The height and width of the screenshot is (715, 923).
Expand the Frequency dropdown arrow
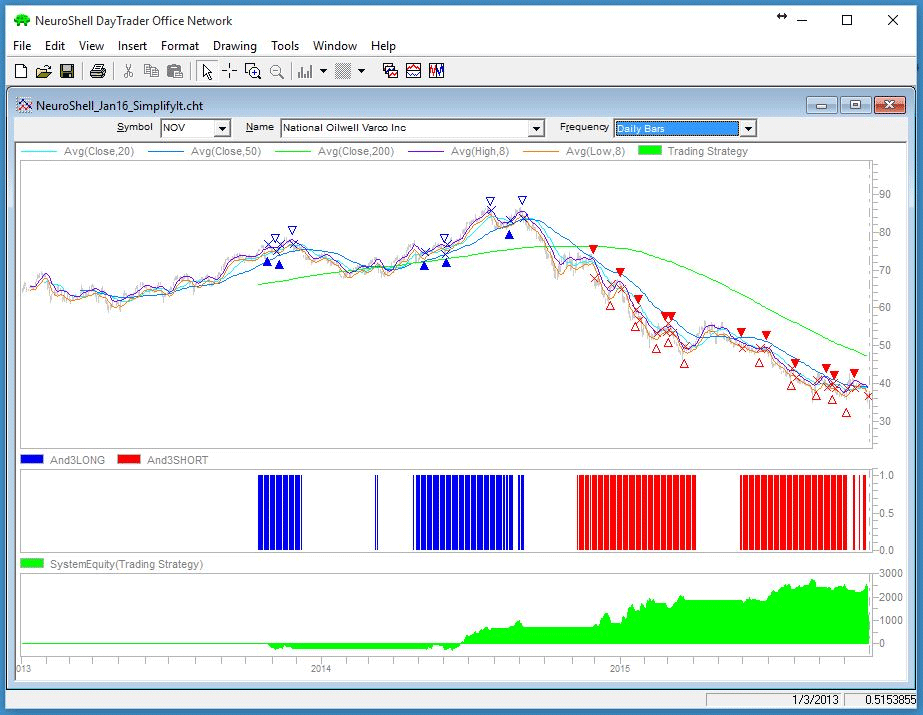tap(748, 128)
